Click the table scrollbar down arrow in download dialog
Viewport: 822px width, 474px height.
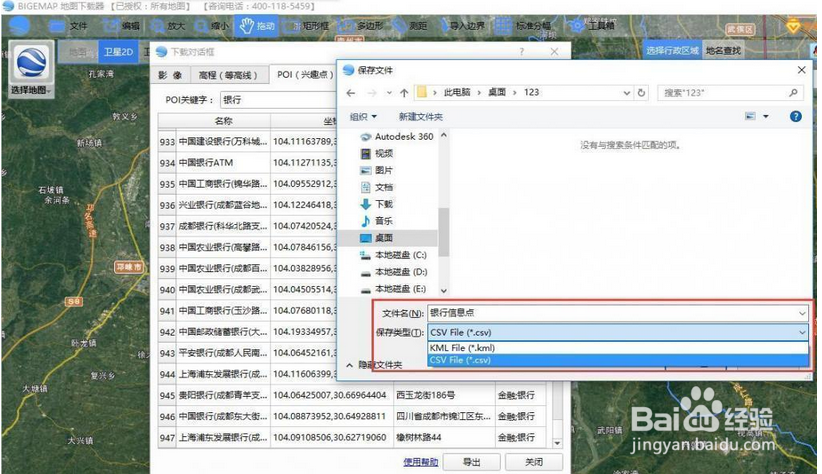[557, 443]
